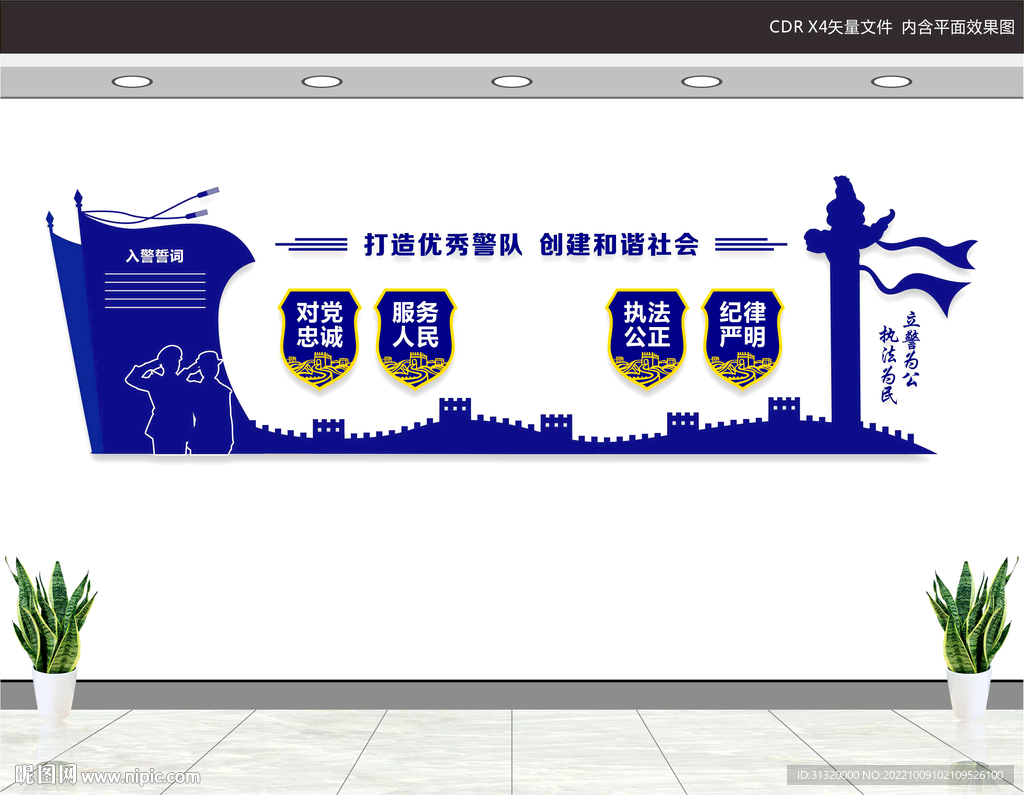This screenshot has height=795, width=1024.
Task: Click the www.nipic.com watermark link
Action: tap(140, 777)
